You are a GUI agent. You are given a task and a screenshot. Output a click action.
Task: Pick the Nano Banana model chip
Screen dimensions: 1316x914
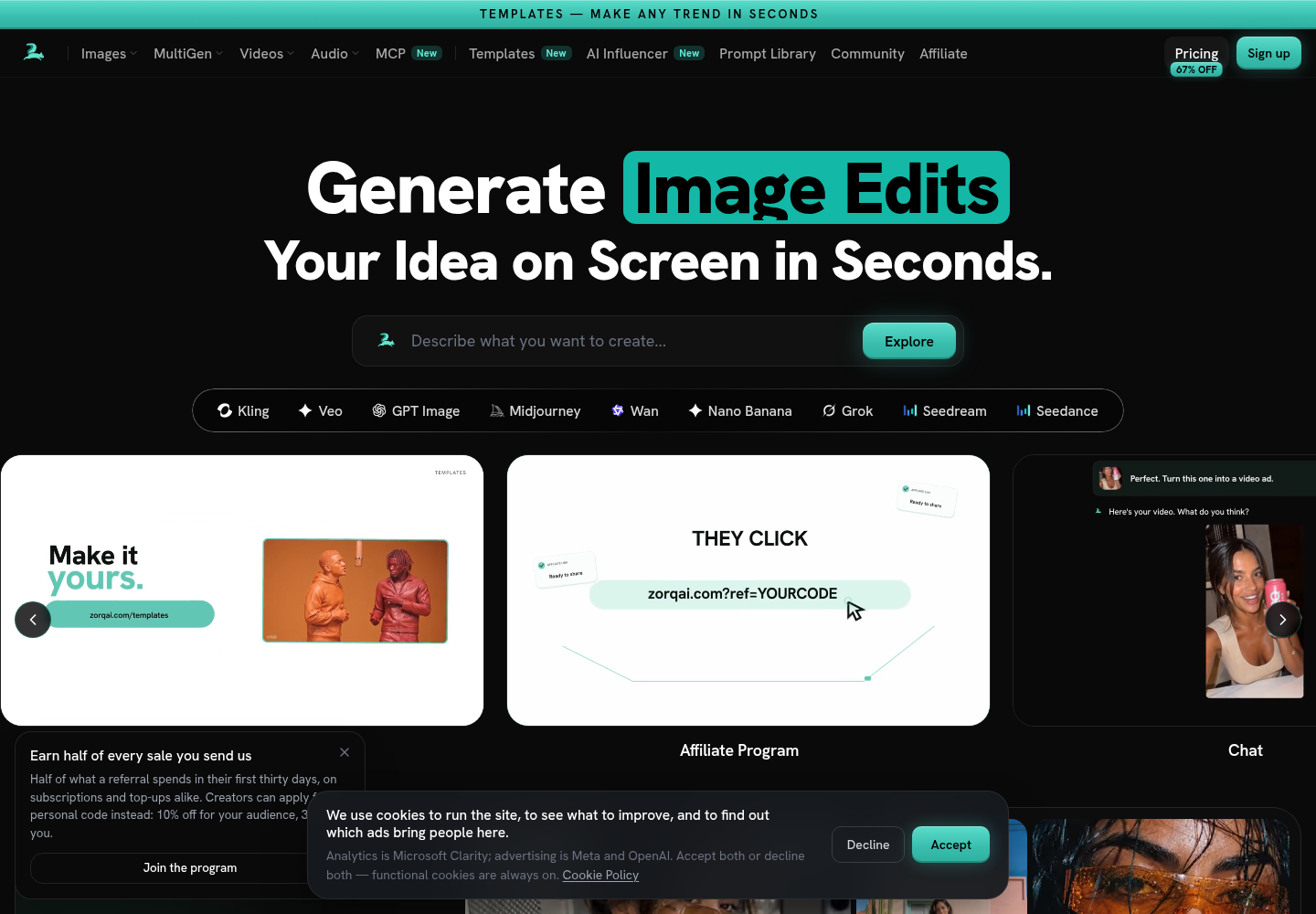(740, 411)
